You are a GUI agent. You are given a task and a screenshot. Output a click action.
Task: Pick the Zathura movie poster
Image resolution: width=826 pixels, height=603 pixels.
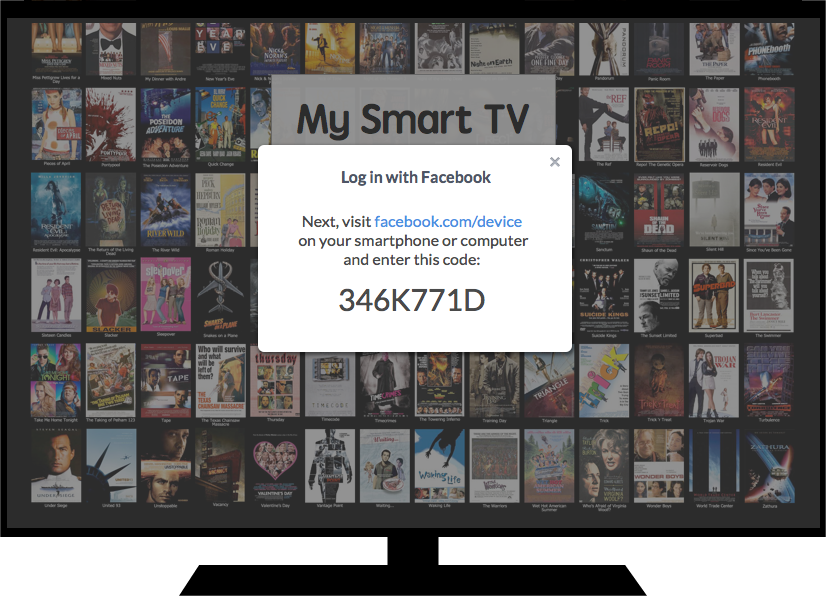[769, 466]
